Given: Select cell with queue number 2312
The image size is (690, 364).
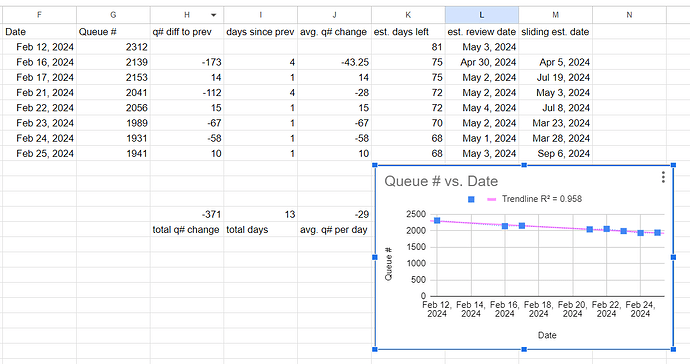Looking at the screenshot, I should (x=113, y=47).
